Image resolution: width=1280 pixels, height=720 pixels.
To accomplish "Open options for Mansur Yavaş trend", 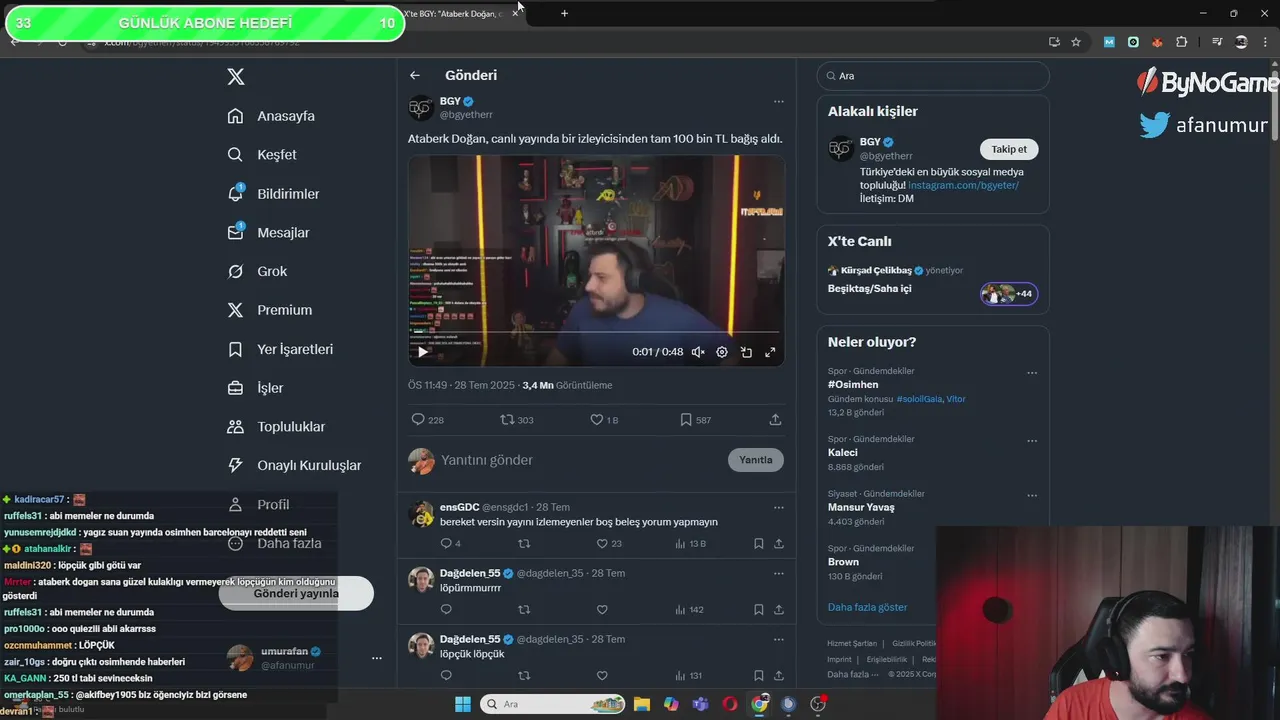I will click(1032, 496).
